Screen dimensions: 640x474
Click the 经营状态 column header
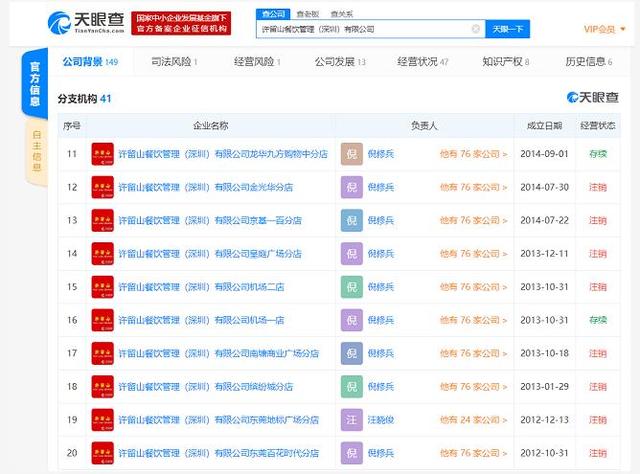598,126
